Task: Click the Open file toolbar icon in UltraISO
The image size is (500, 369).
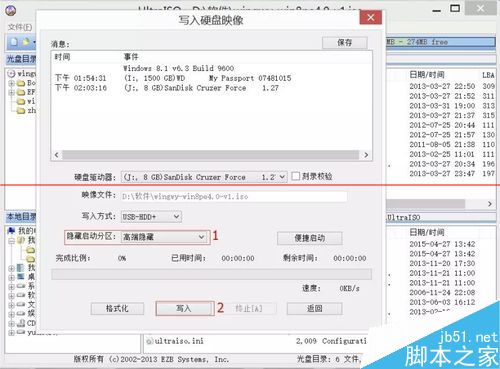Action: tap(26, 42)
